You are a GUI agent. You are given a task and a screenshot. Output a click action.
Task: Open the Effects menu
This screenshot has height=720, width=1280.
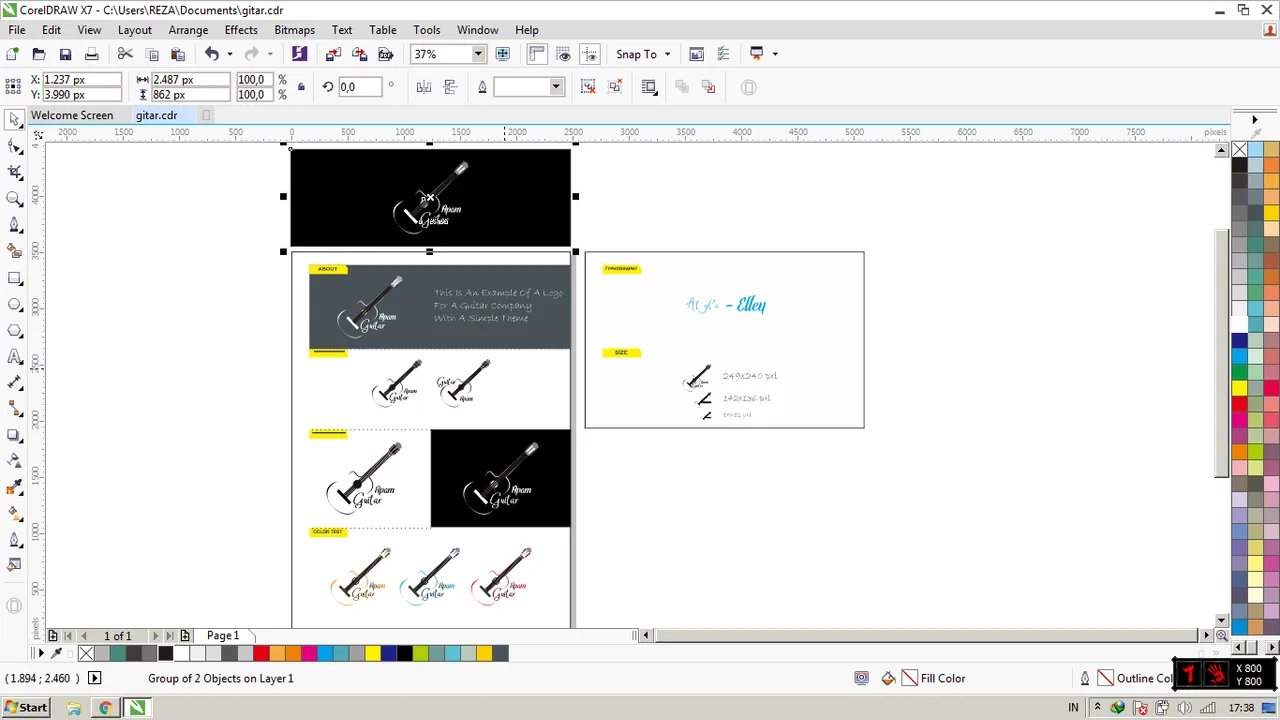click(241, 30)
